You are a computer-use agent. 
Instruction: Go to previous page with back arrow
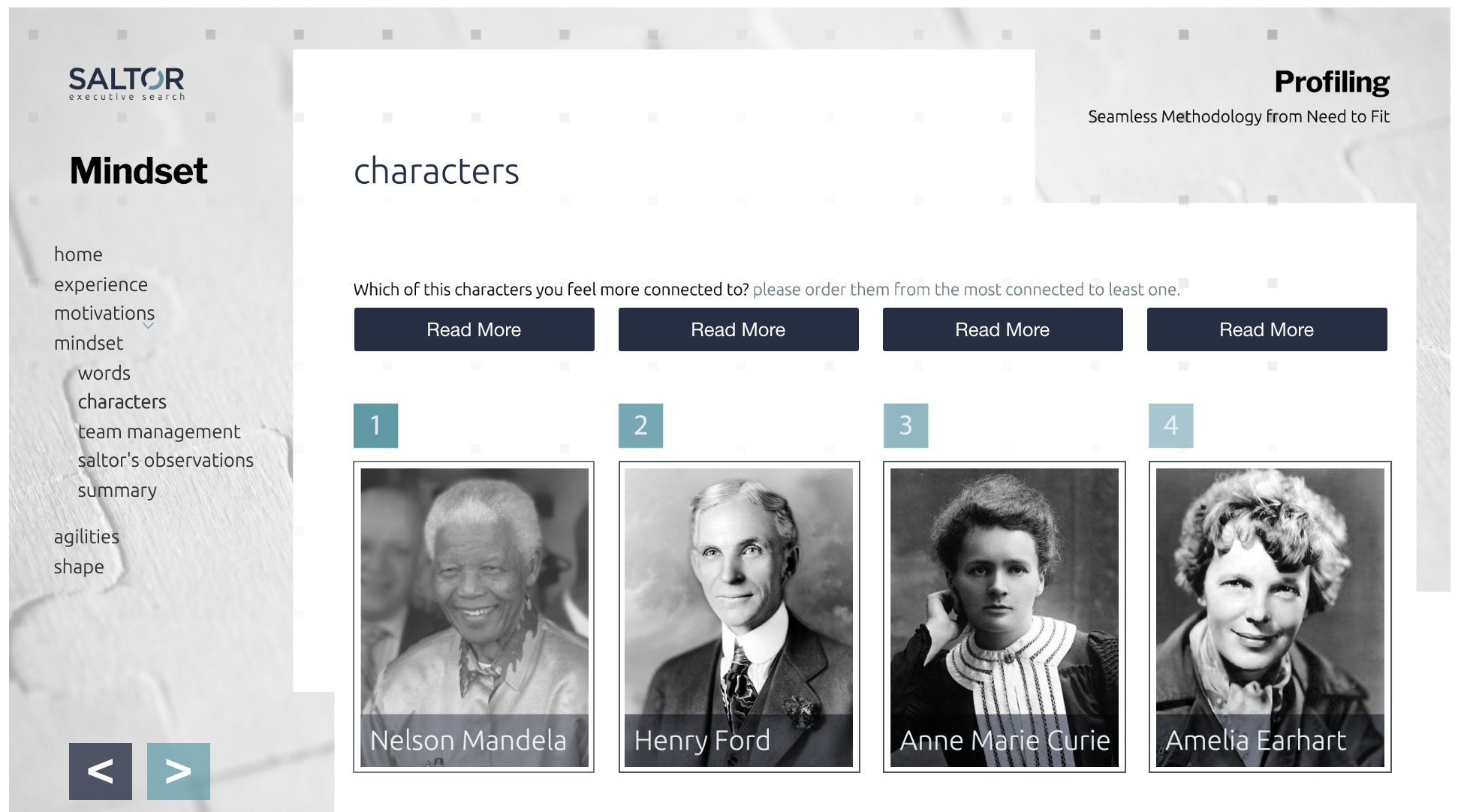tap(101, 771)
